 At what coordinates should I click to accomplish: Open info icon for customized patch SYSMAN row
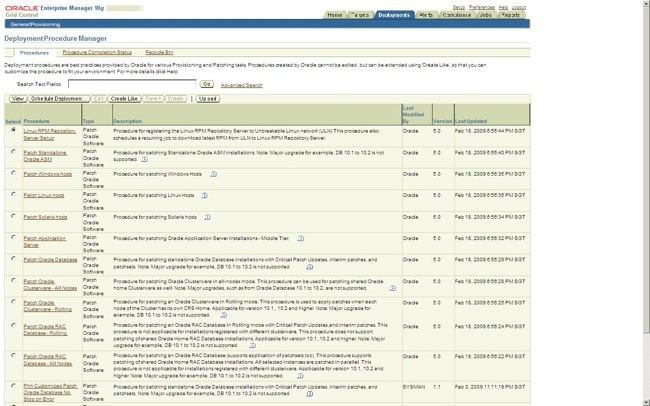pos(309,394)
